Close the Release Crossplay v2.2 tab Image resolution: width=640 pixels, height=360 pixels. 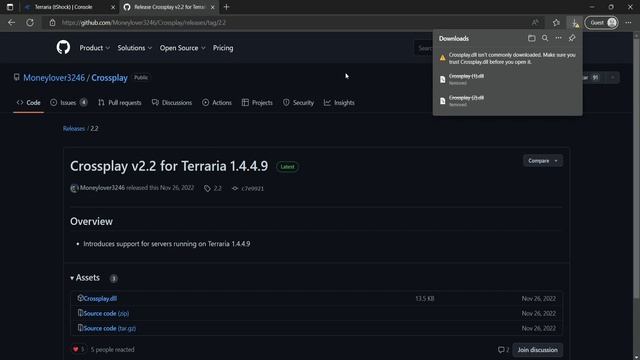point(212,7)
